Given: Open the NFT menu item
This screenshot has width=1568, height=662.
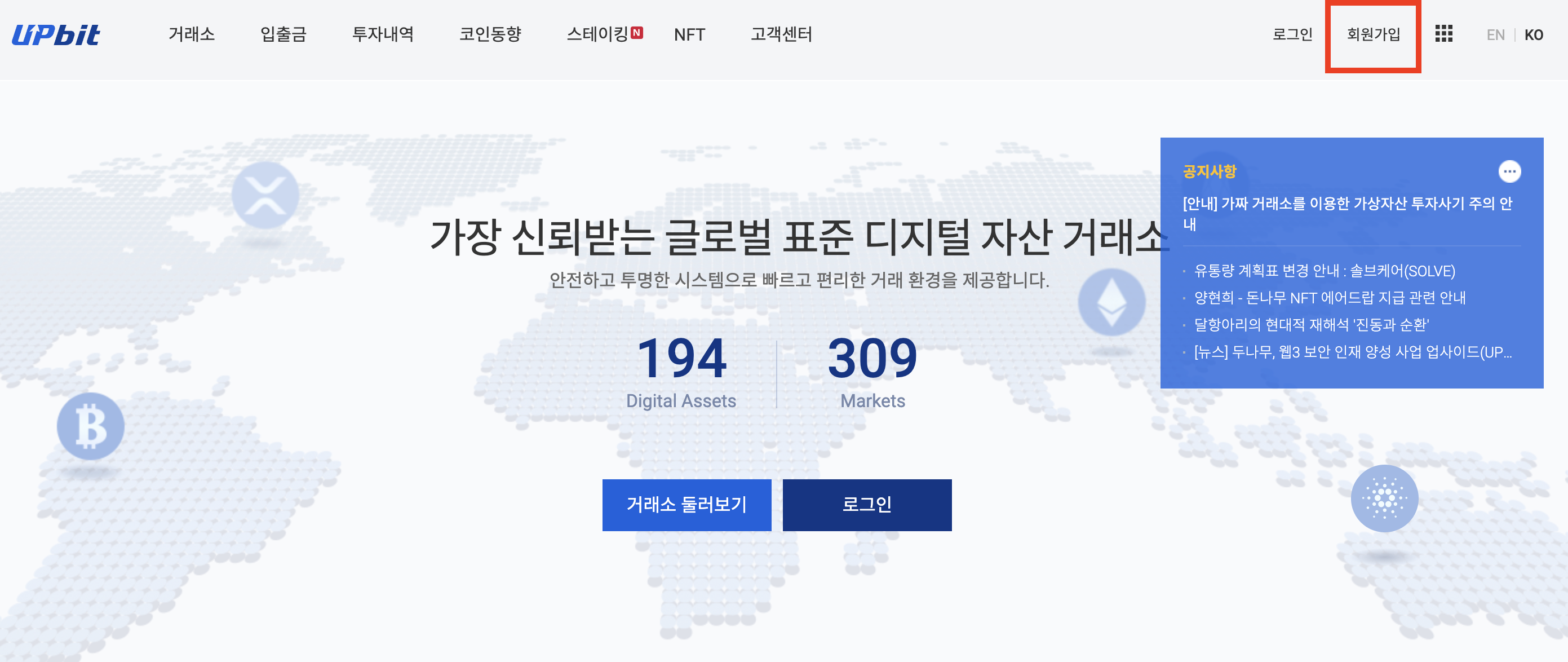Looking at the screenshot, I should pyautogui.click(x=689, y=35).
